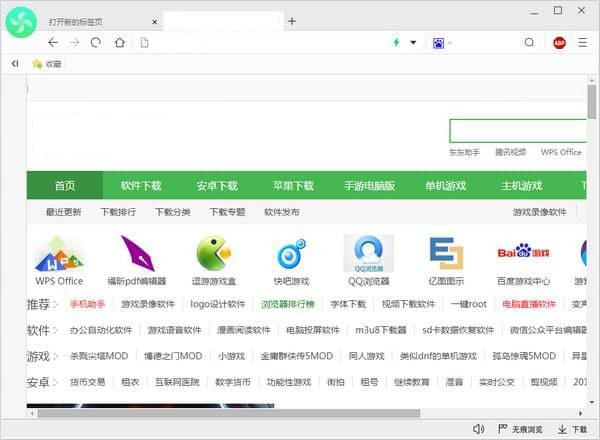Add a new tab with plus button
Viewport: 600px width, 440px height.
tap(292, 21)
